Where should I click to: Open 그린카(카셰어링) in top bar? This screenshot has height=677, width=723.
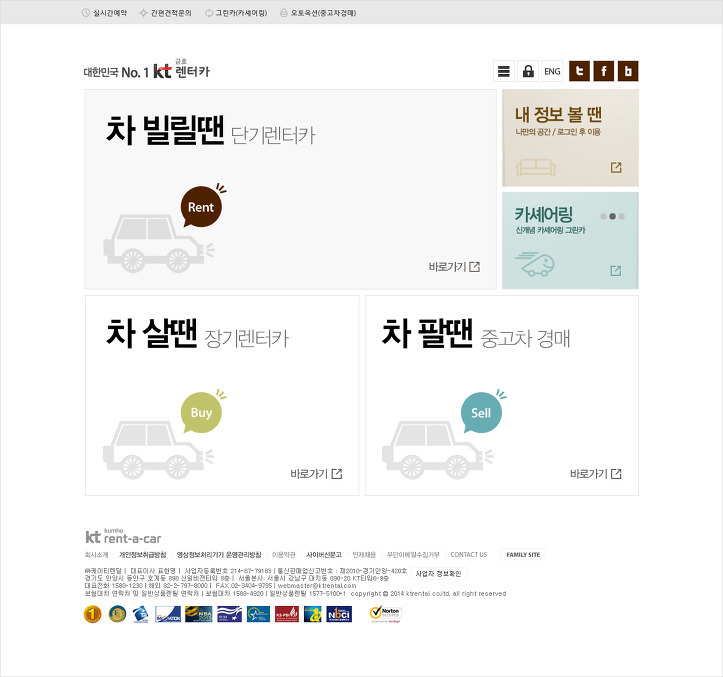click(x=236, y=13)
